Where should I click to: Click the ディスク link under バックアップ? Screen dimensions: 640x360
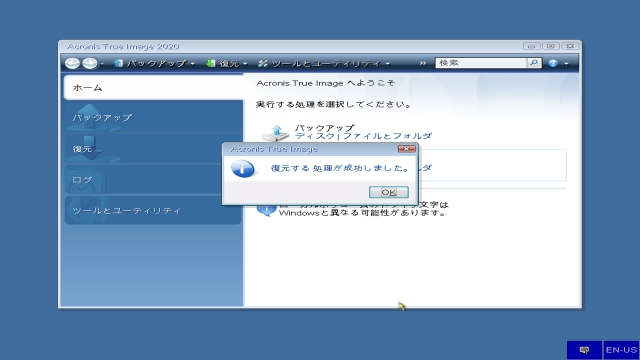click(315, 136)
